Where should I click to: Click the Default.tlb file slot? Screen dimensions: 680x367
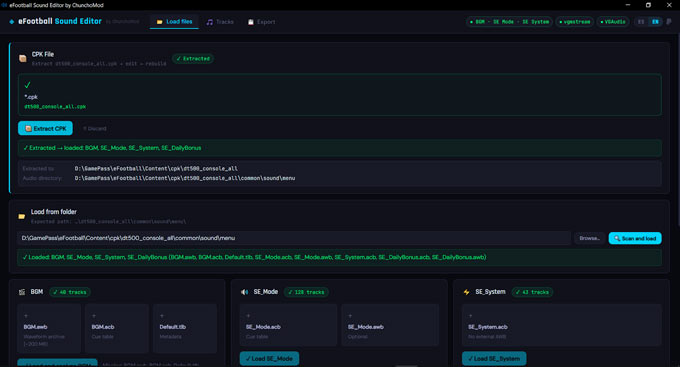(x=185, y=328)
